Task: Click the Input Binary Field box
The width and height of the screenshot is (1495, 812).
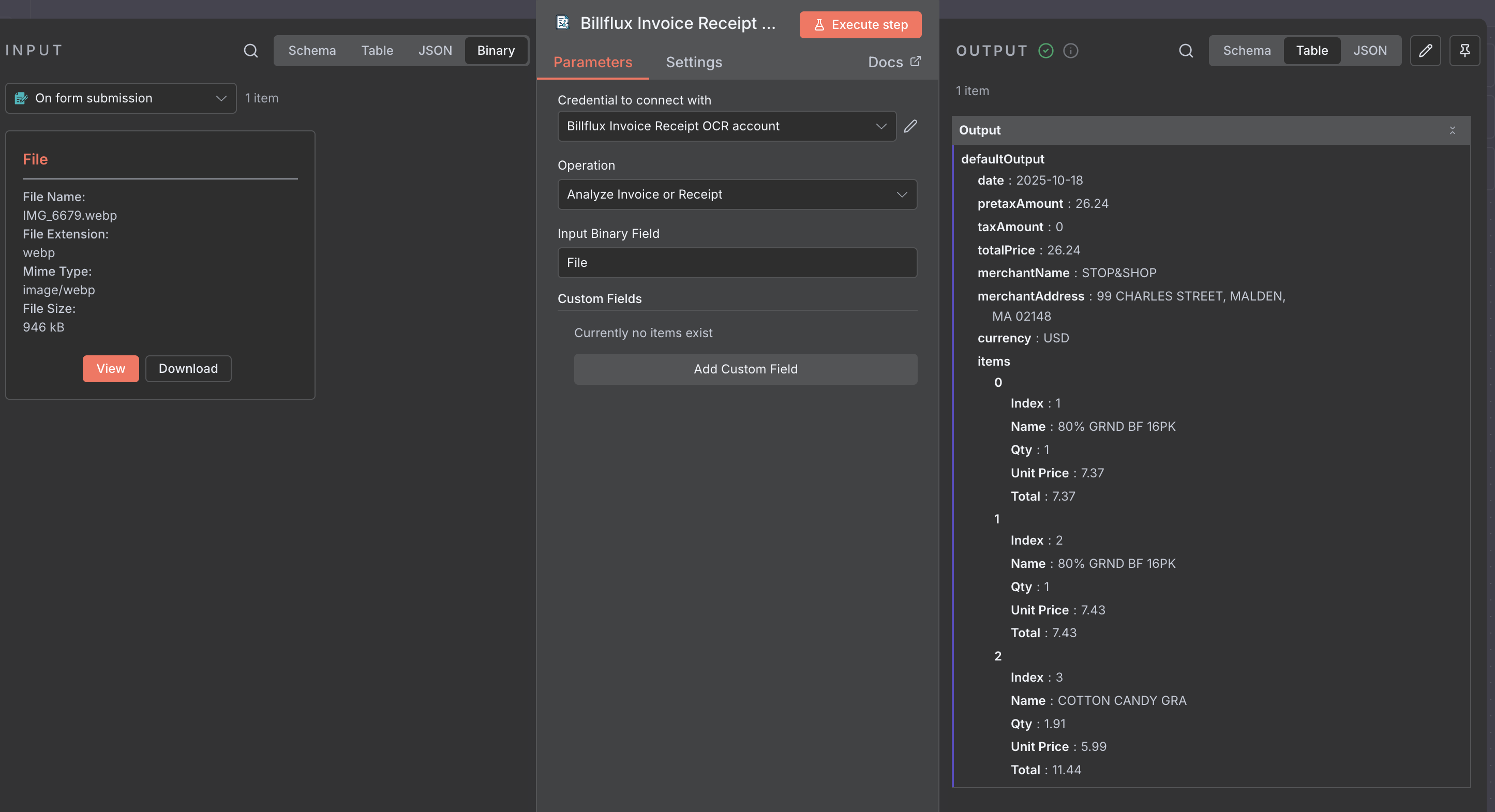Action: click(737, 263)
